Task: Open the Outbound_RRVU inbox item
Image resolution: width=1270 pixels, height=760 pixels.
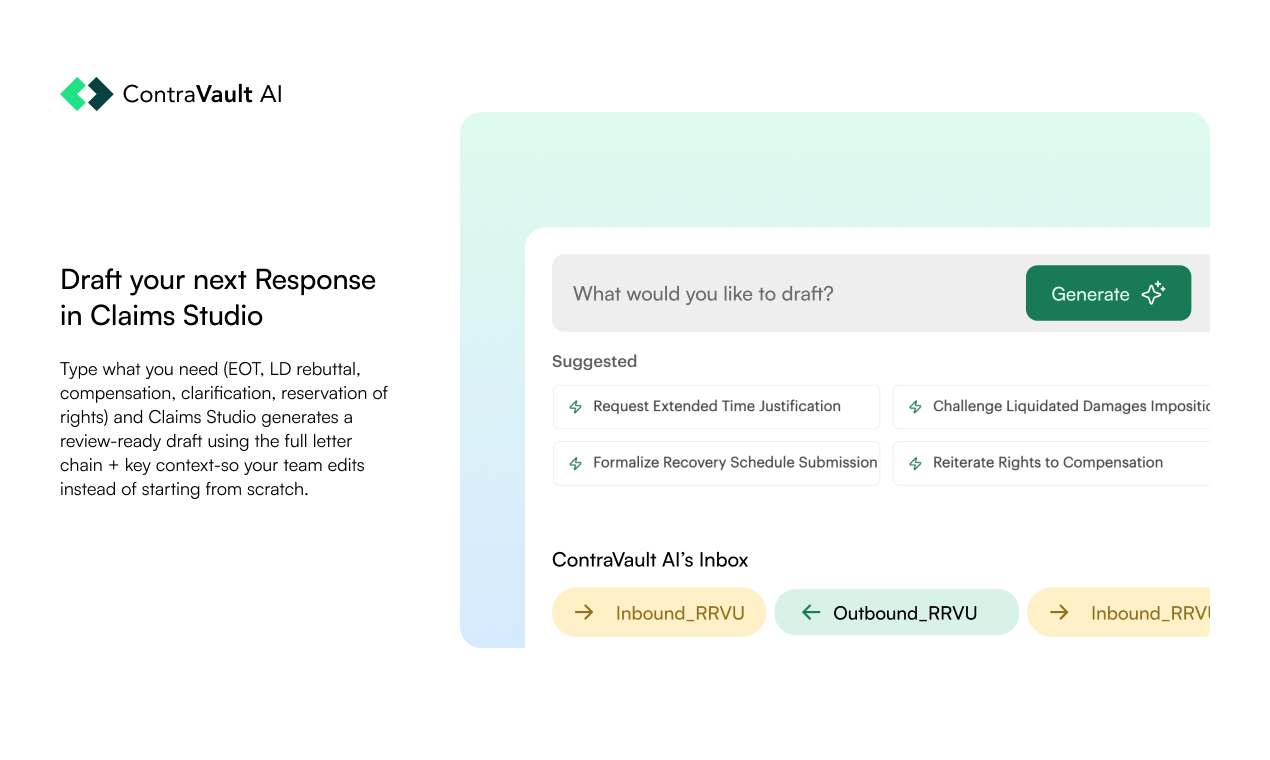Action: [904, 613]
